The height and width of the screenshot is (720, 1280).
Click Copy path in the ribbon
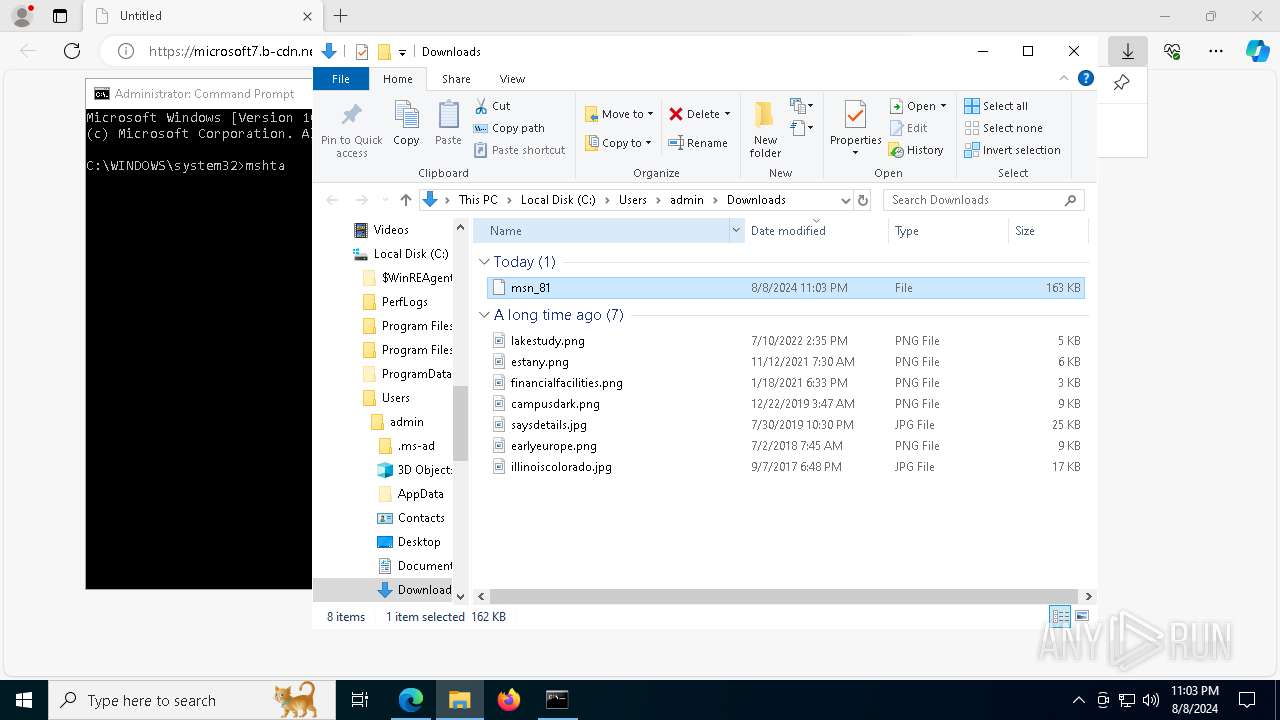[x=509, y=128]
